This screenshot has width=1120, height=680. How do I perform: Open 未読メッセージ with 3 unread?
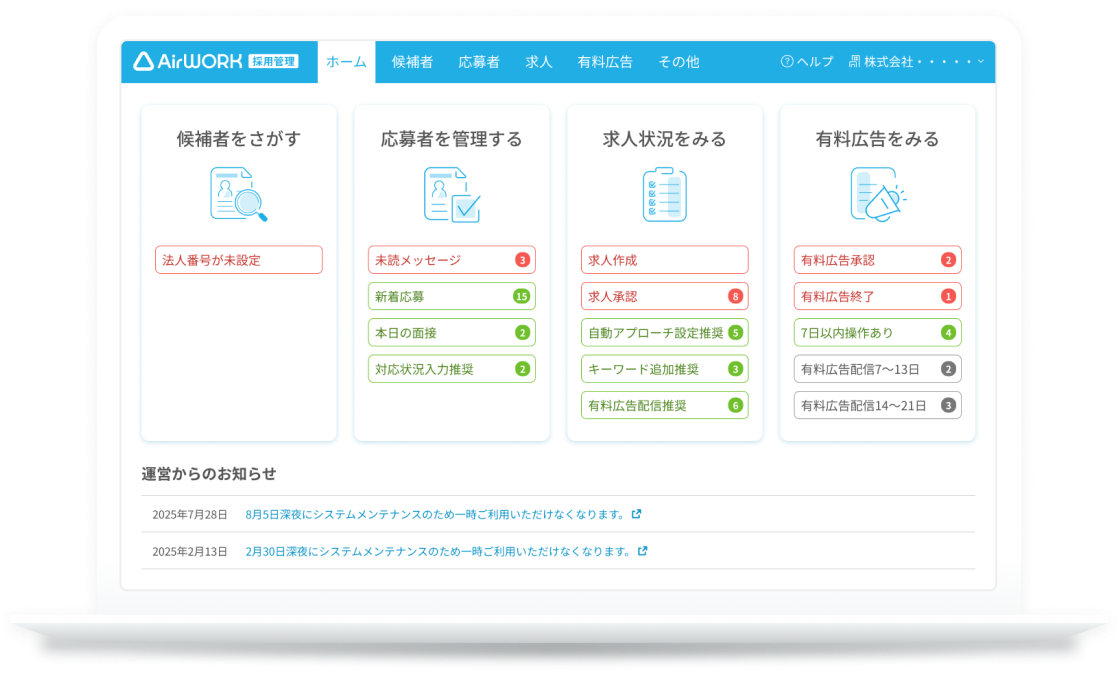tap(451, 260)
